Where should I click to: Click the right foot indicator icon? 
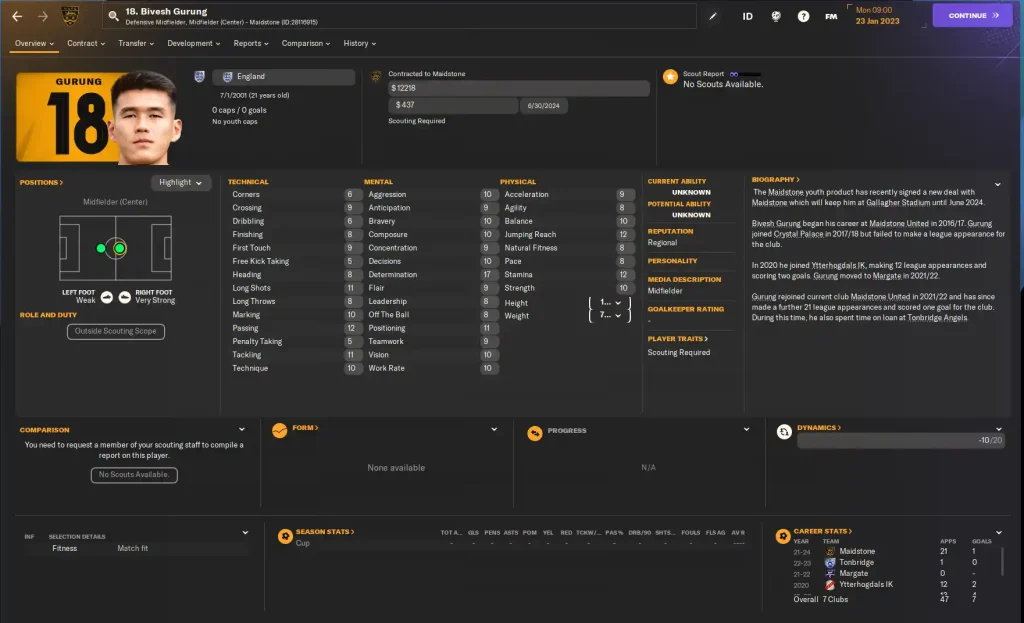125,298
